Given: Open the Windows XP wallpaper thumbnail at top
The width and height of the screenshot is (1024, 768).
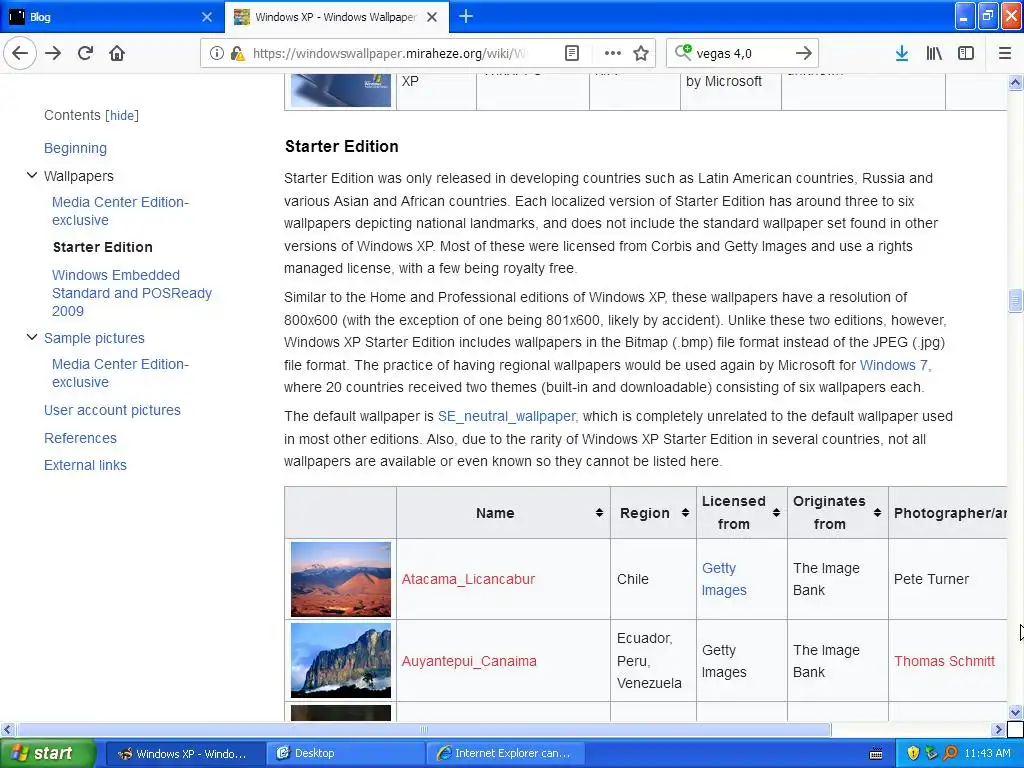Looking at the screenshot, I should pyautogui.click(x=341, y=90).
